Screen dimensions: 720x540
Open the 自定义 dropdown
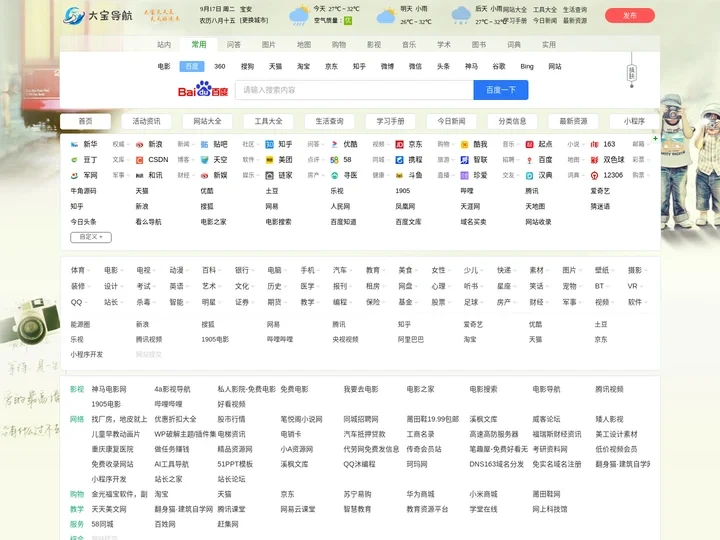[x=91, y=237]
